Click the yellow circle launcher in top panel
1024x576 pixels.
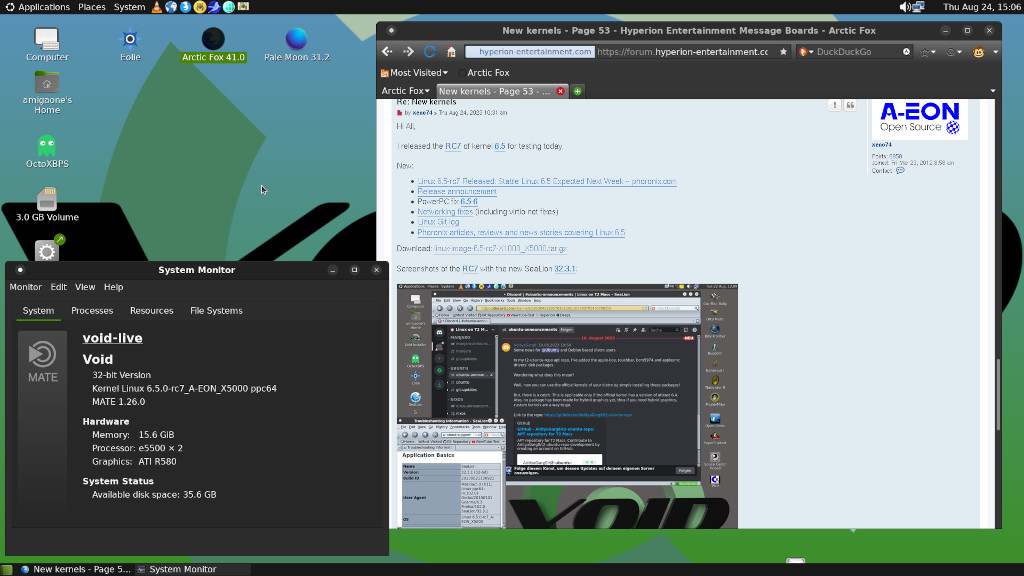[200, 7]
